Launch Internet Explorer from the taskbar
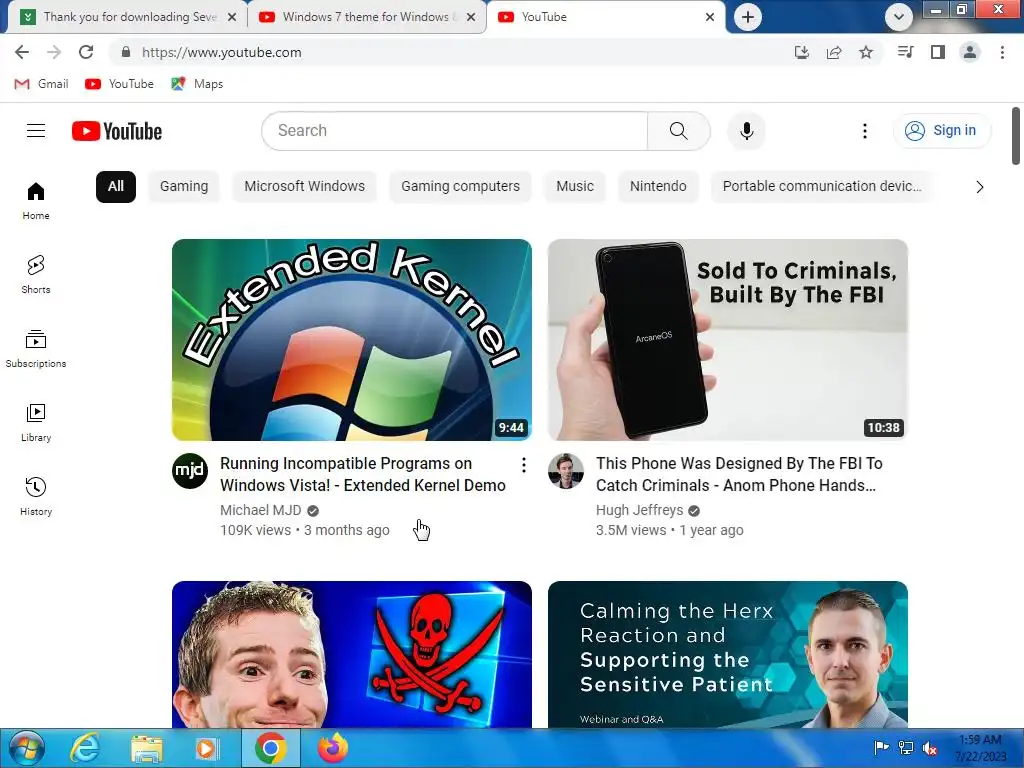 click(x=85, y=748)
